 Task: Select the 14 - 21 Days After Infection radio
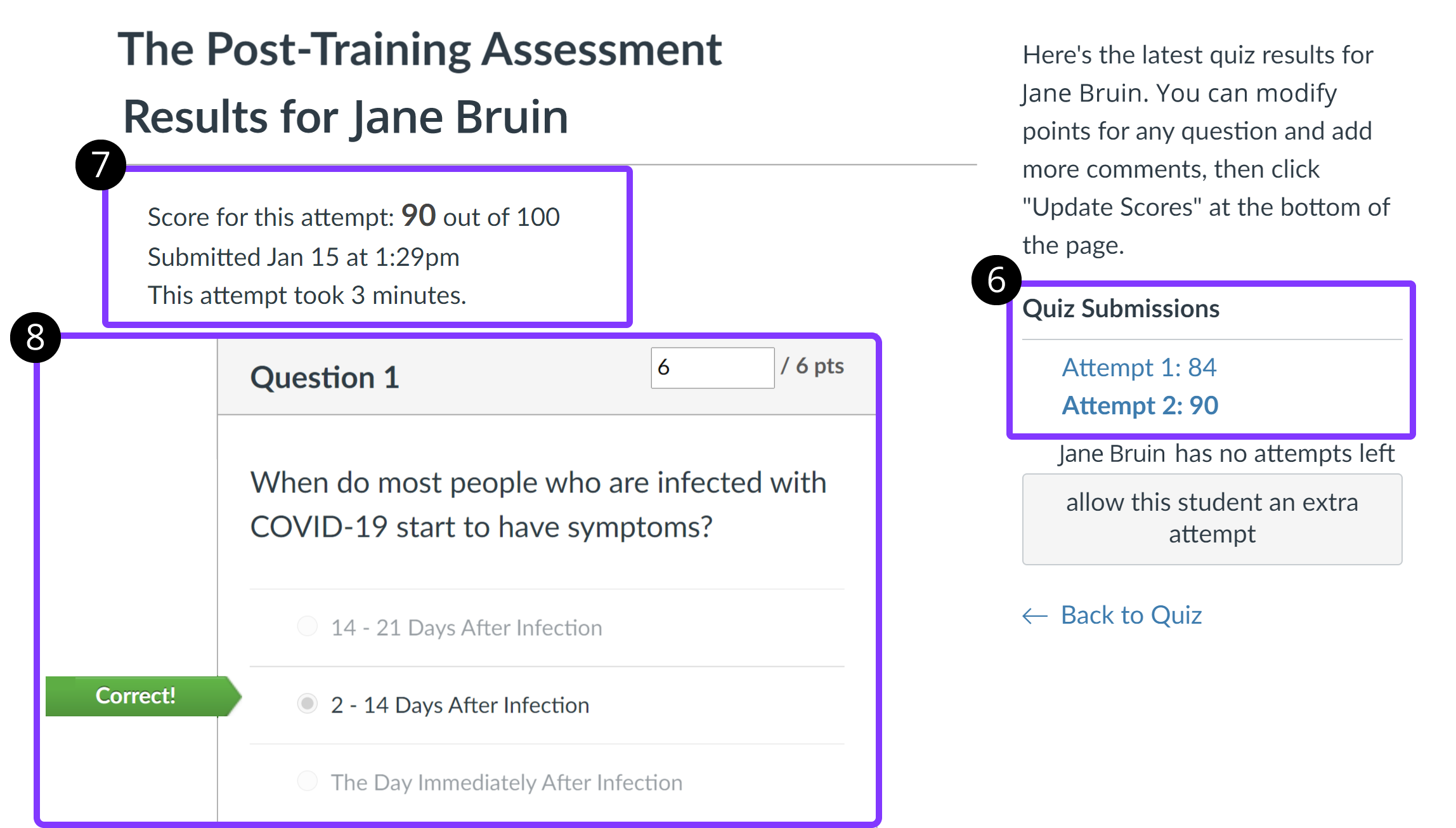(x=308, y=626)
